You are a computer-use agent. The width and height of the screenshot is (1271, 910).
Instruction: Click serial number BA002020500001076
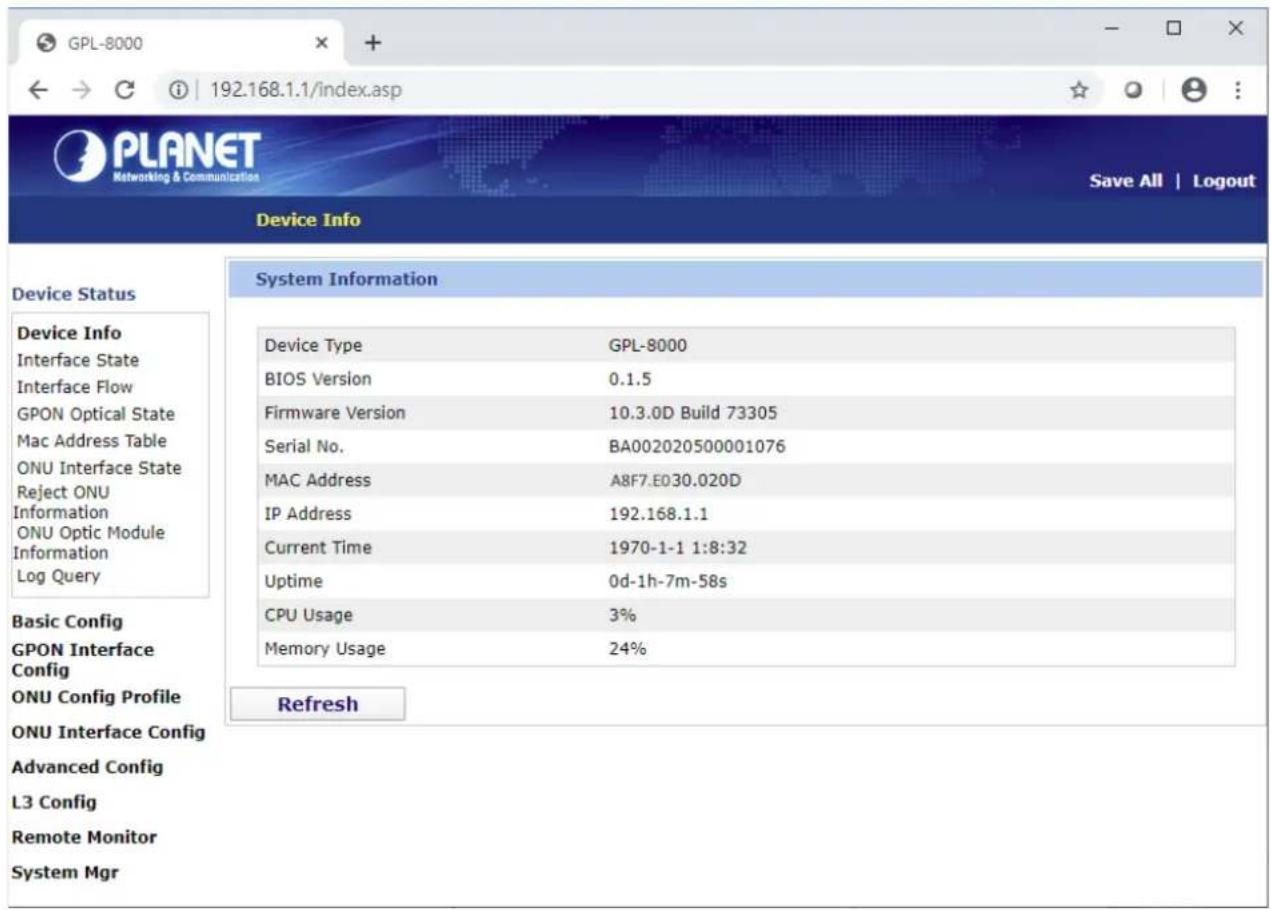pyautogui.click(x=697, y=446)
